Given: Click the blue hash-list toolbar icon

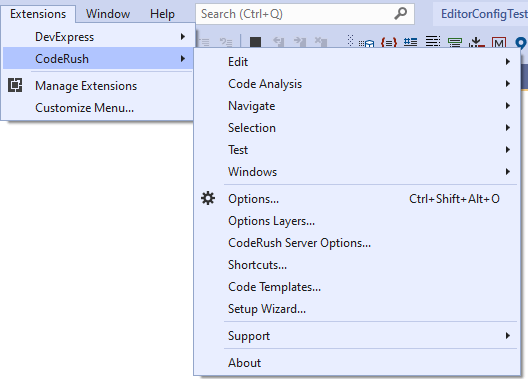Looking at the screenshot, I should (x=410, y=42).
